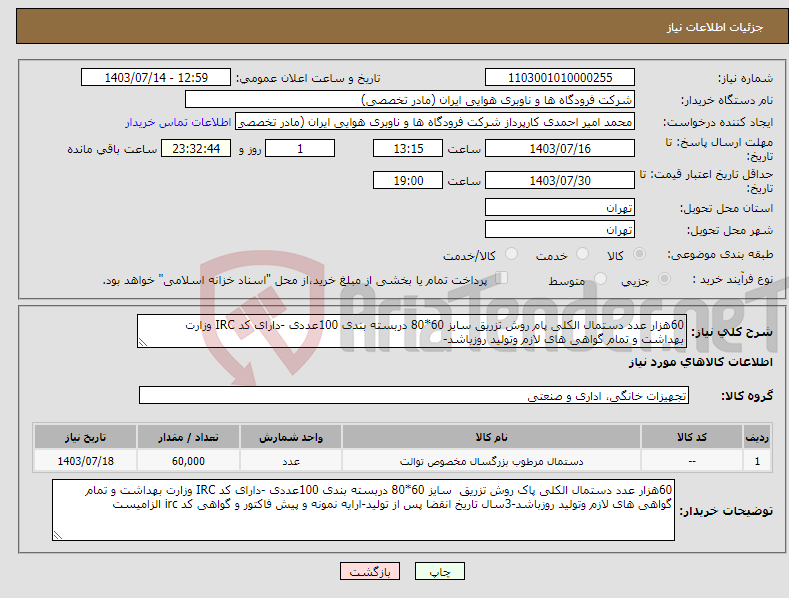The height and width of the screenshot is (598, 789).
Task: Click the response time field 13:15
Action: 408,148
